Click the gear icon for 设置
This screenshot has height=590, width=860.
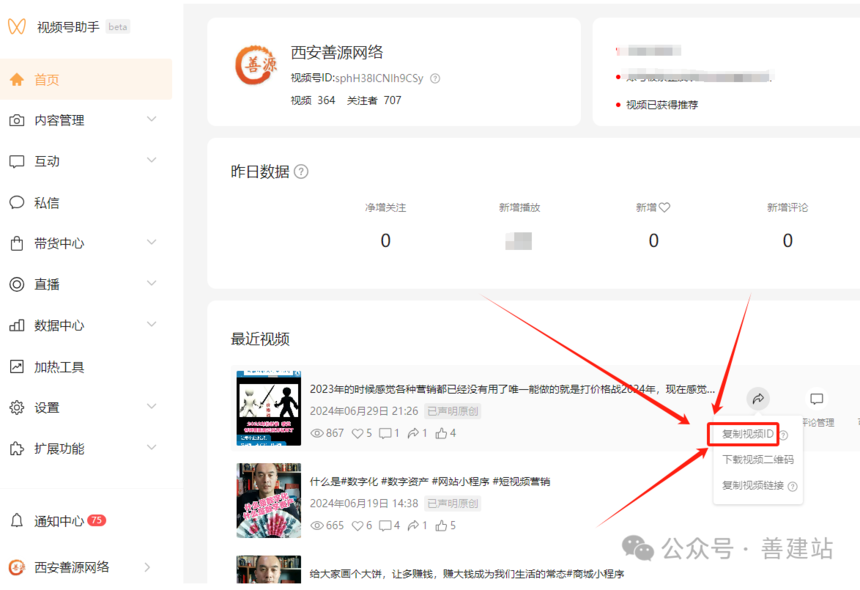coord(17,407)
